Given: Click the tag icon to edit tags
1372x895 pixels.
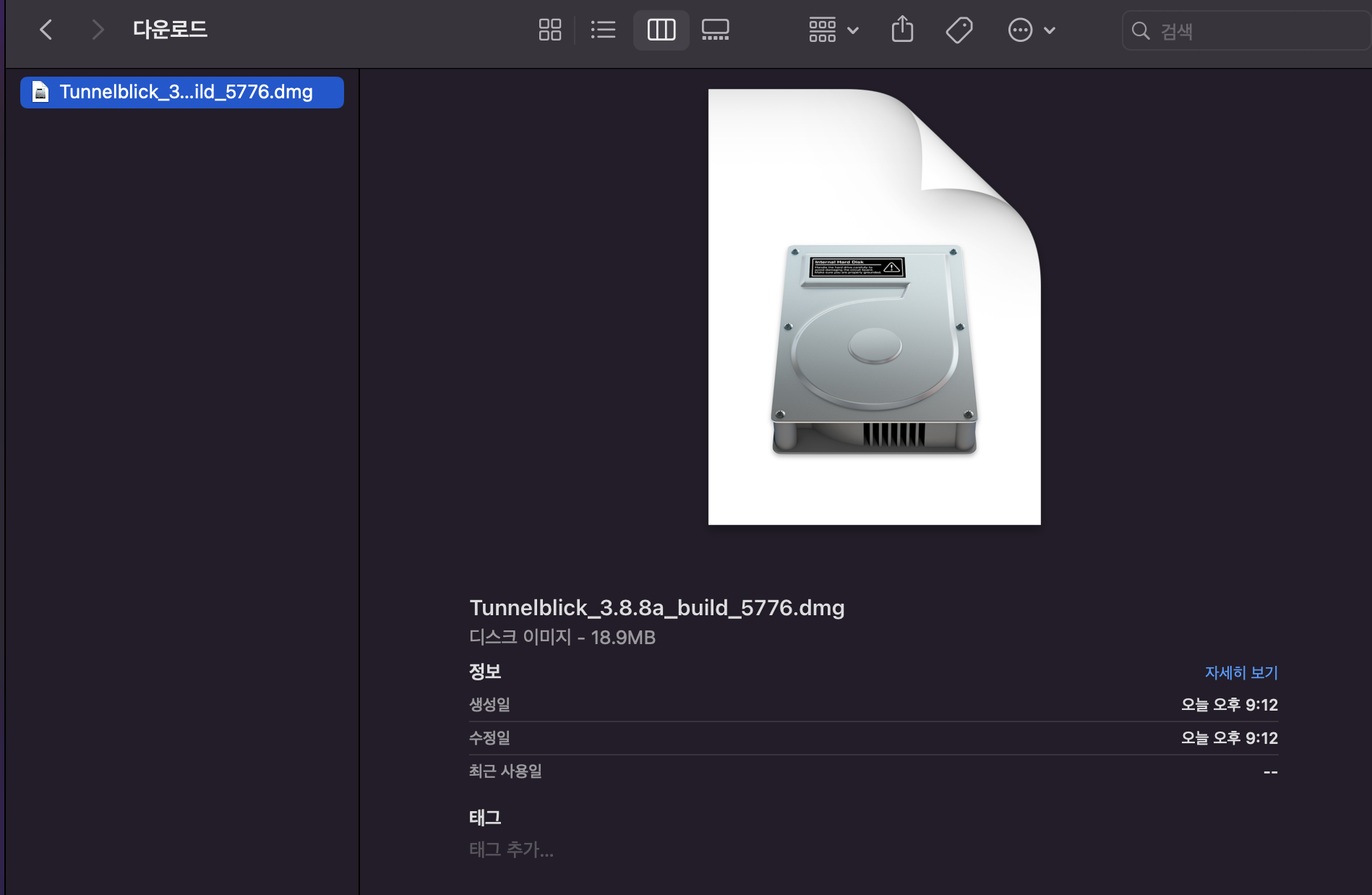Looking at the screenshot, I should (959, 30).
